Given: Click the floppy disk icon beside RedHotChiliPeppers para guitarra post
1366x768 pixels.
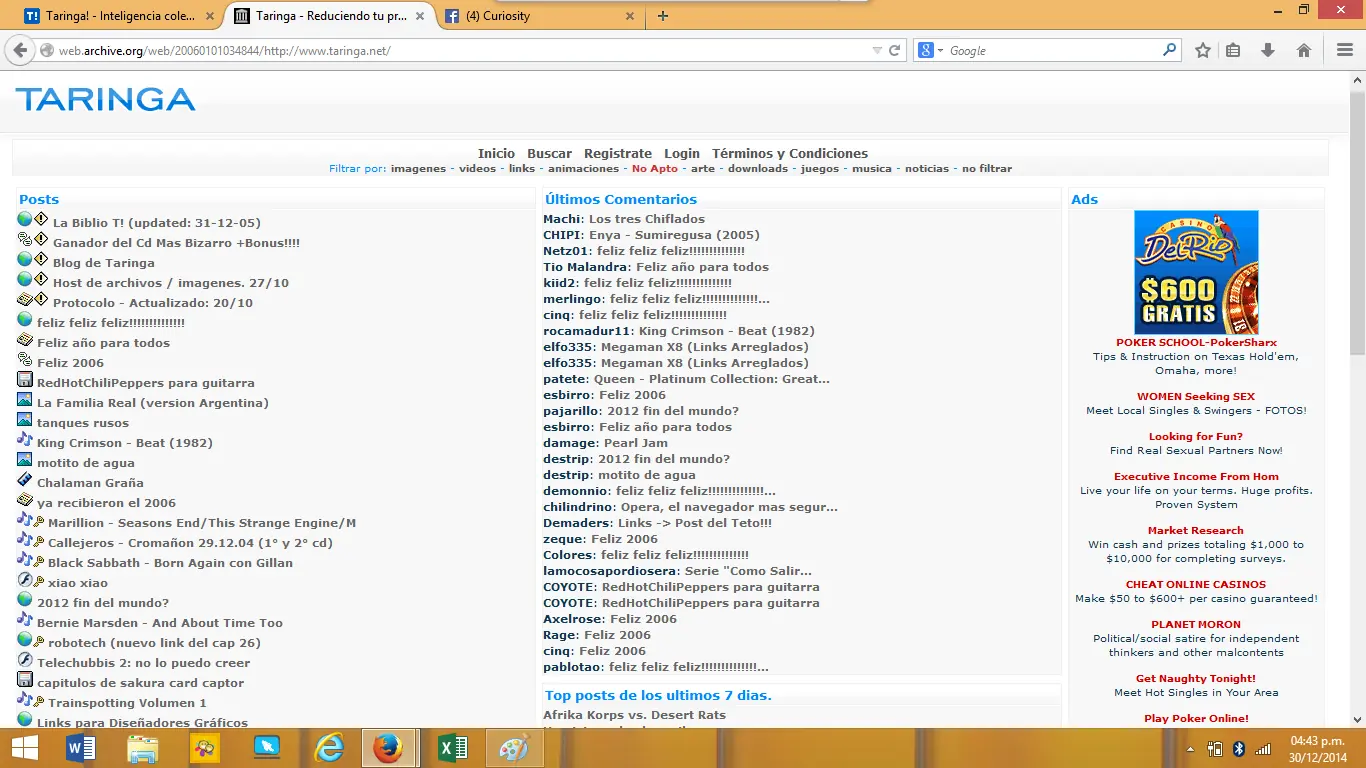Looking at the screenshot, I should coord(25,379).
